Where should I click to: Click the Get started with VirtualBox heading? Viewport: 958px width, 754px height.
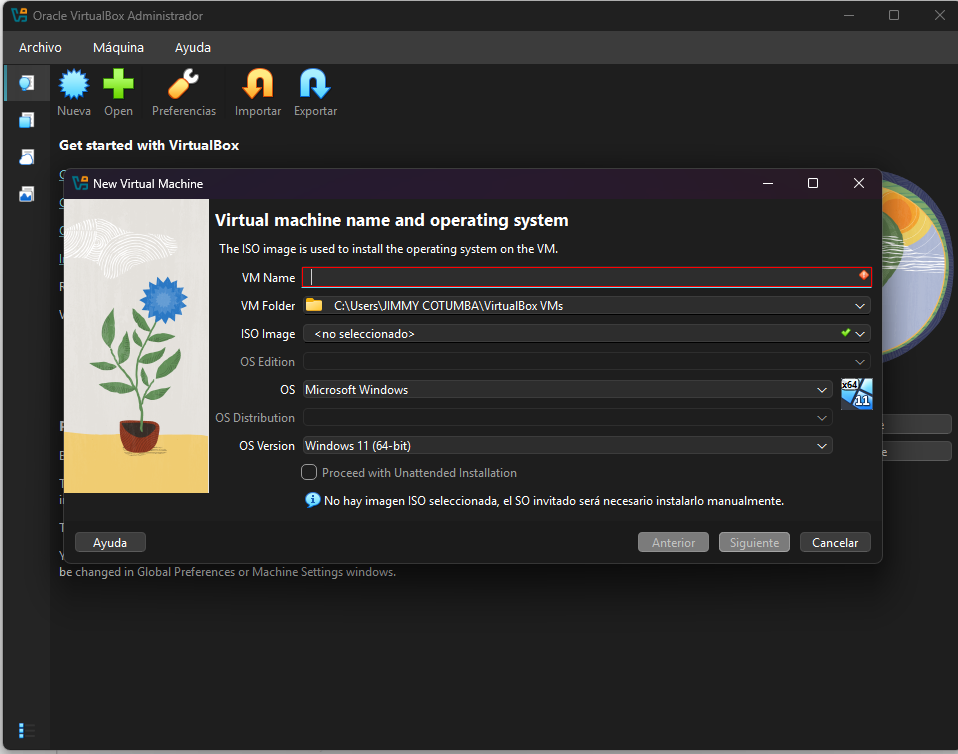pyautogui.click(x=149, y=145)
